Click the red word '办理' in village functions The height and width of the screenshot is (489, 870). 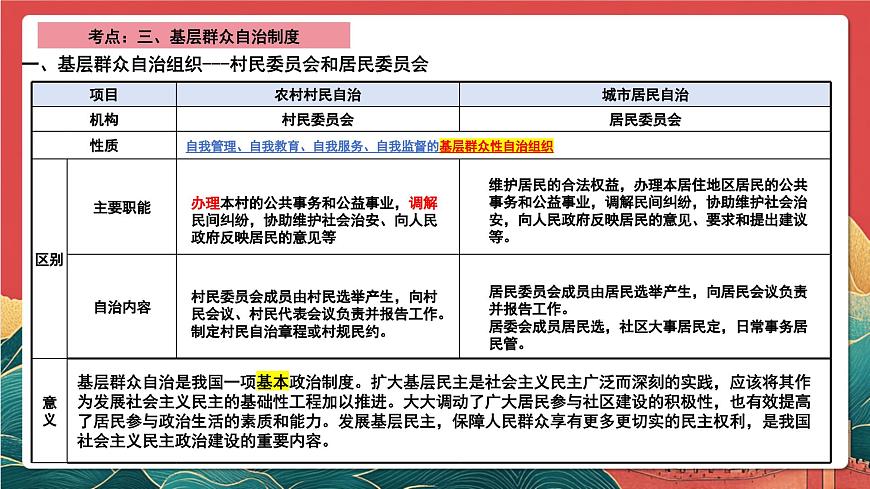coord(205,203)
